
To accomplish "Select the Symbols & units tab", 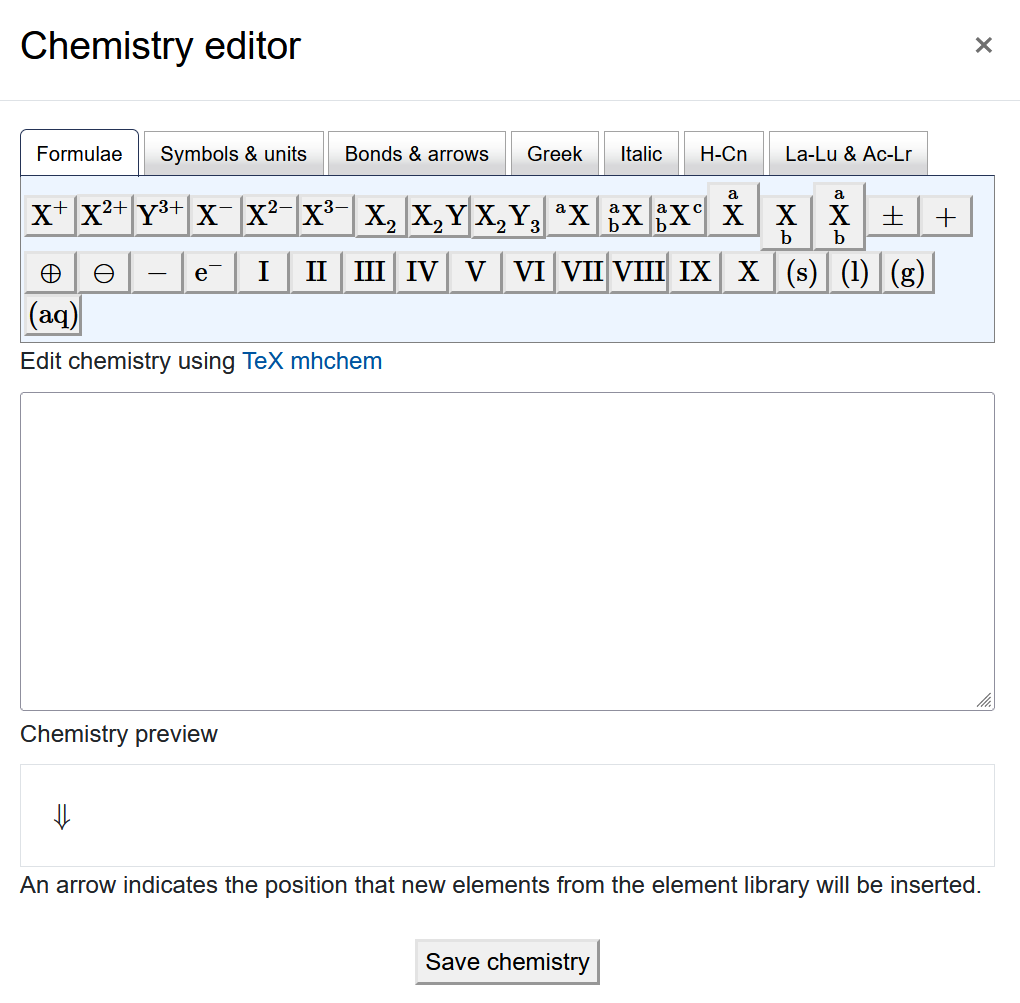I will 233,153.
